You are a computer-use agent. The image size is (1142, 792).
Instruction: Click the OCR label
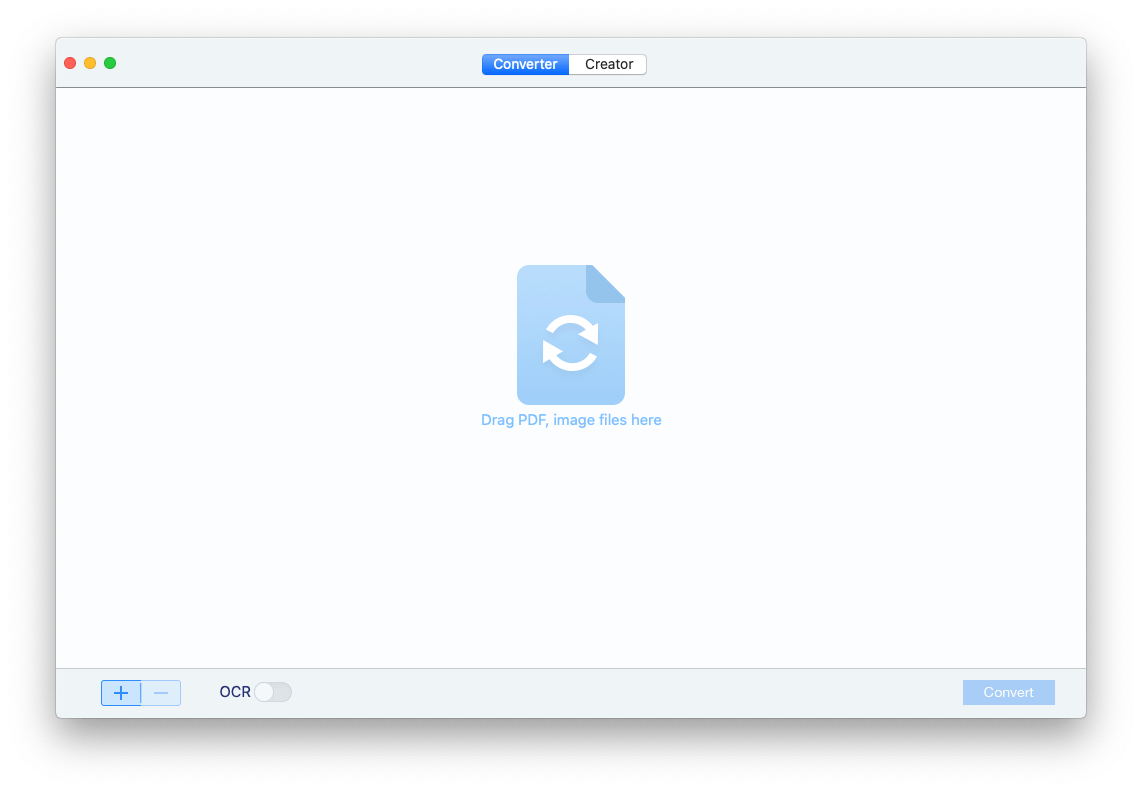pos(235,692)
